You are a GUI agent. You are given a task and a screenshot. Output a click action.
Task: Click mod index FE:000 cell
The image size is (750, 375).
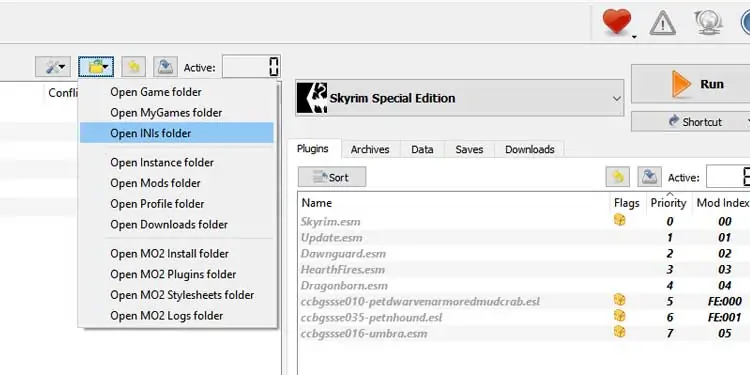coord(725,301)
